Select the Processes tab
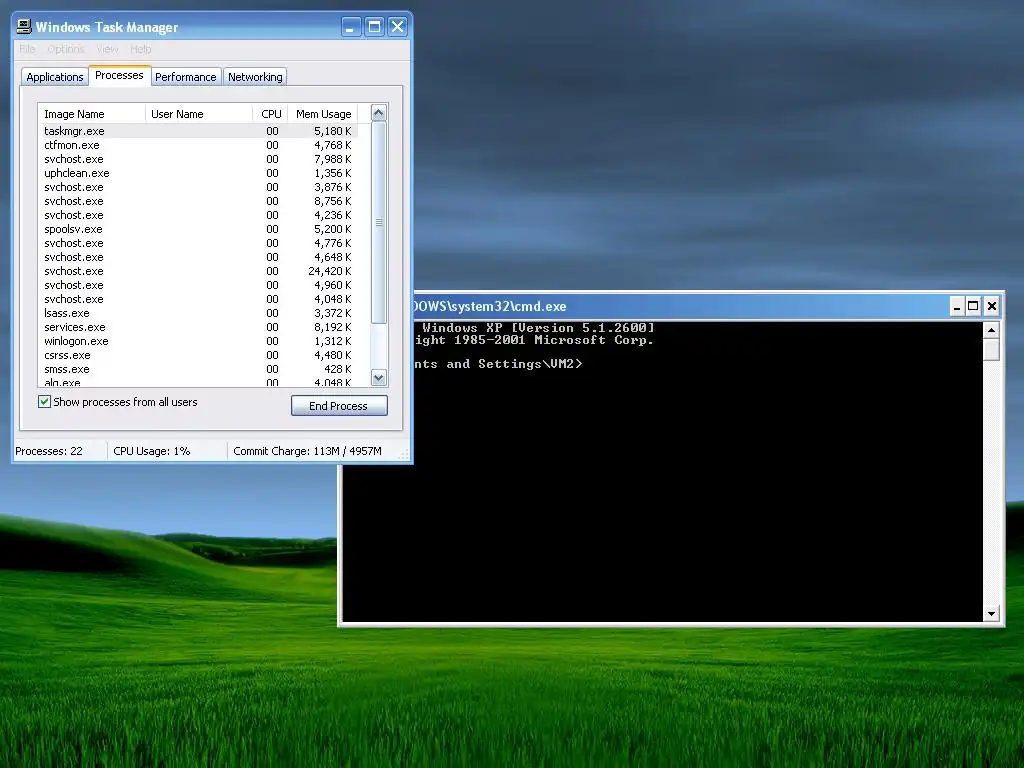1024x768 pixels. click(120, 76)
